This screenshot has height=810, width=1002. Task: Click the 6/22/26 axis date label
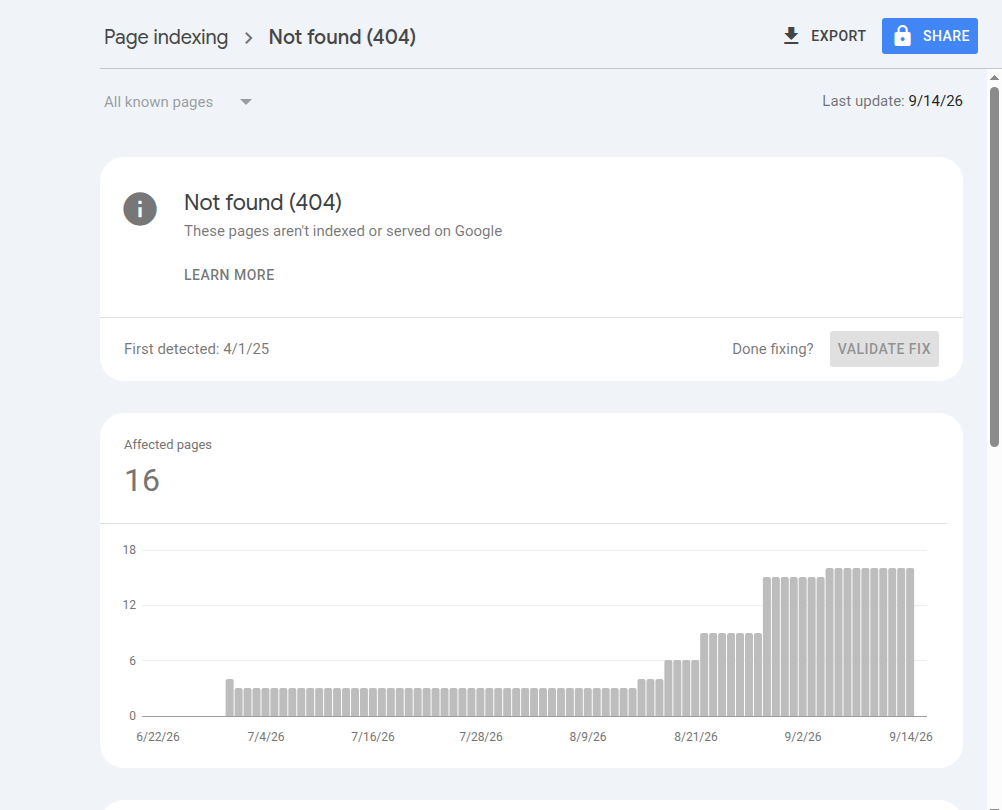point(158,737)
